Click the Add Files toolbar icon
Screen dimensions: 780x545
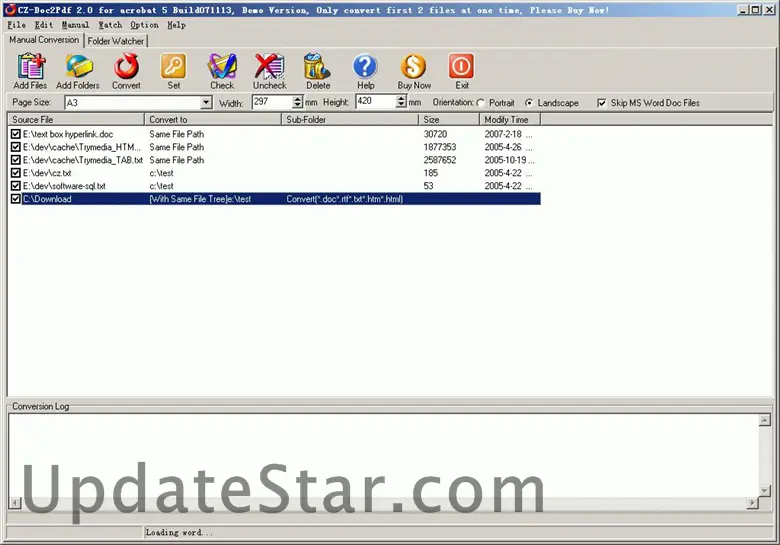coord(31,67)
